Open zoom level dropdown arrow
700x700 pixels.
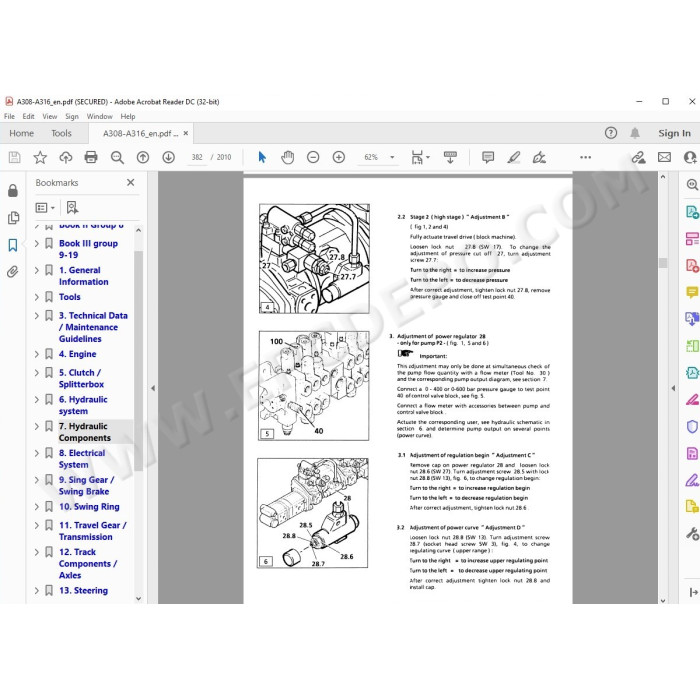pos(392,157)
